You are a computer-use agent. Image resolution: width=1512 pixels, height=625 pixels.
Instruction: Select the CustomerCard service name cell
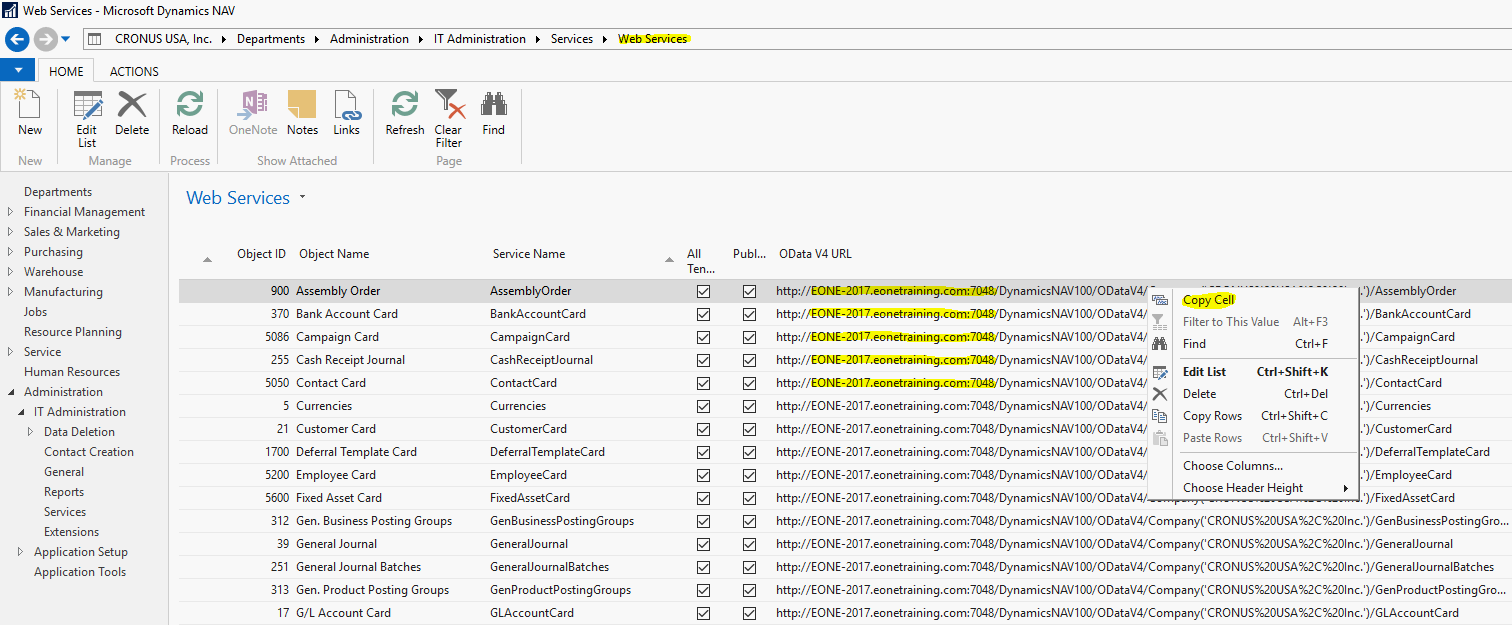tap(530, 429)
